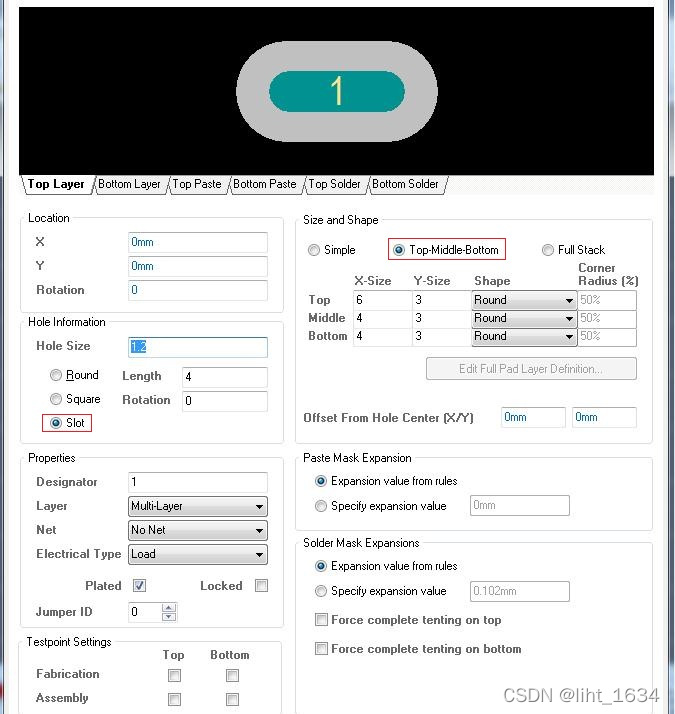675x714 pixels.
Task: Click Top Corner Radius field
Action: tap(607, 300)
